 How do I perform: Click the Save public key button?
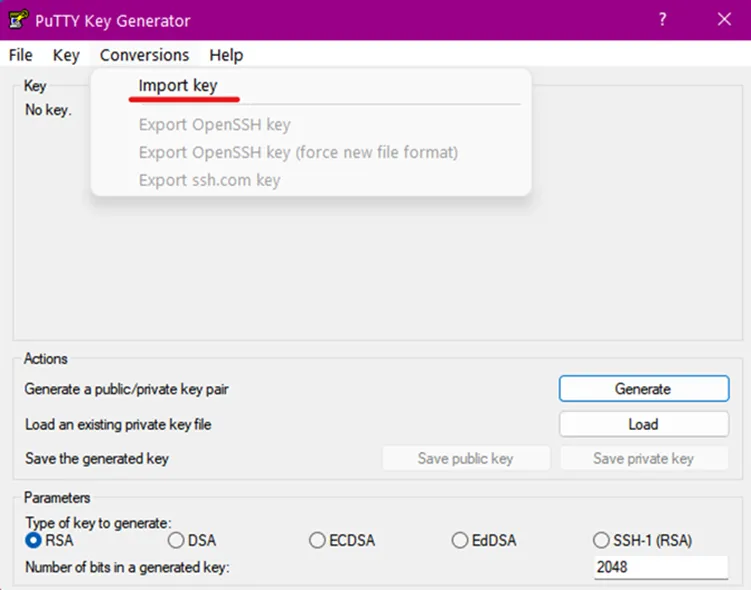pos(466,458)
